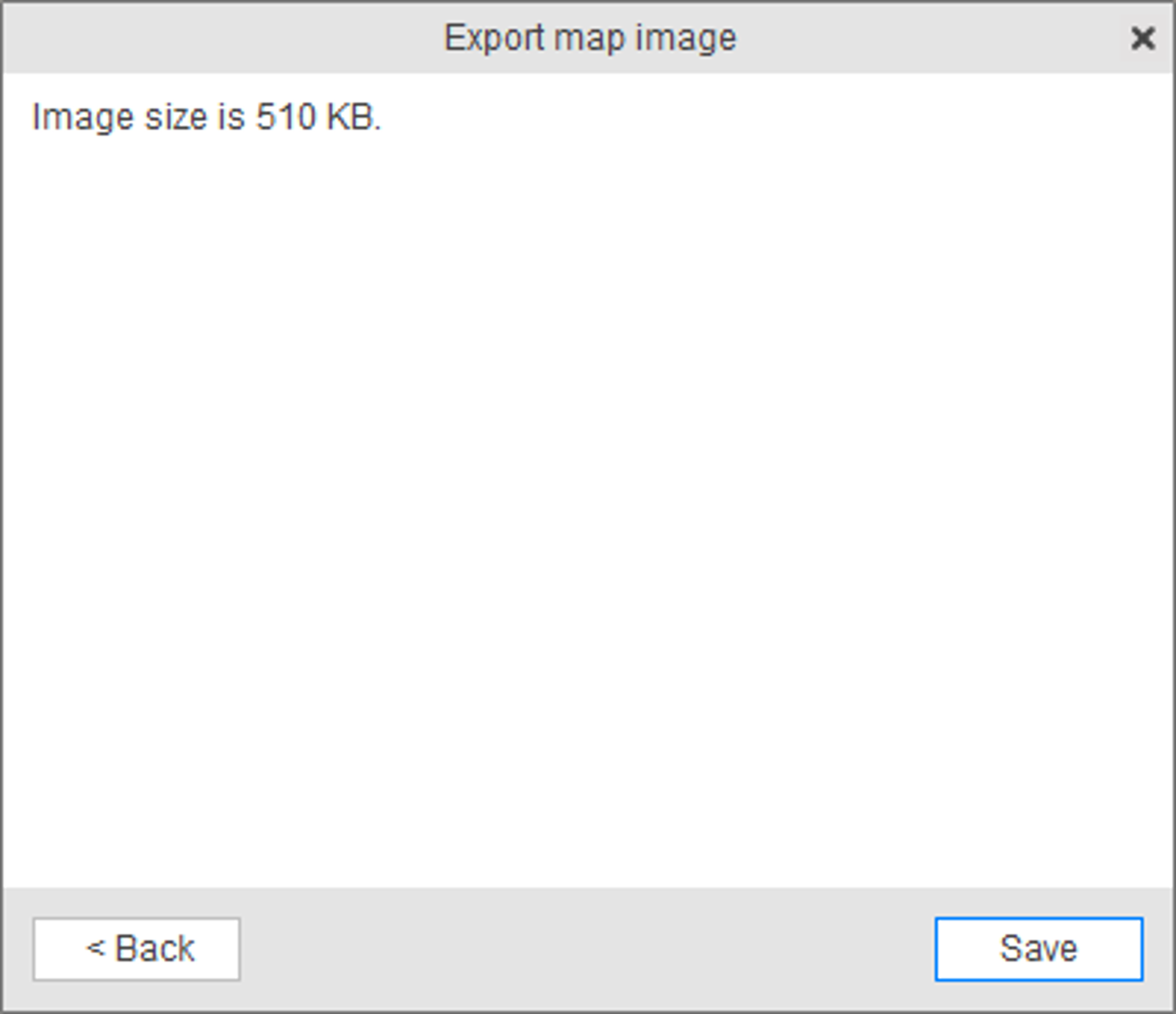Select the < Back option
The image size is (1176, 1014).
(x=137, y=949)
